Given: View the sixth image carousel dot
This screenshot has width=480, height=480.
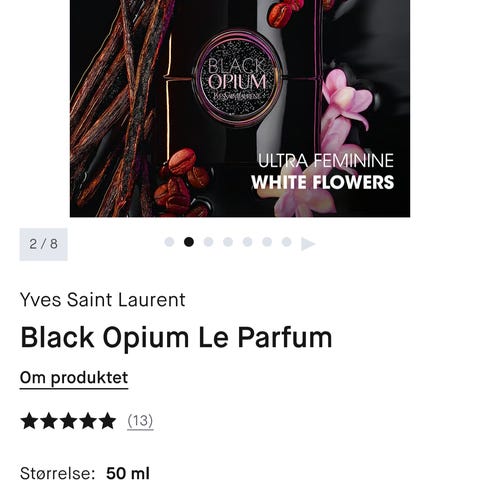Looking at the screenshot, I should (x=267, y=242).
